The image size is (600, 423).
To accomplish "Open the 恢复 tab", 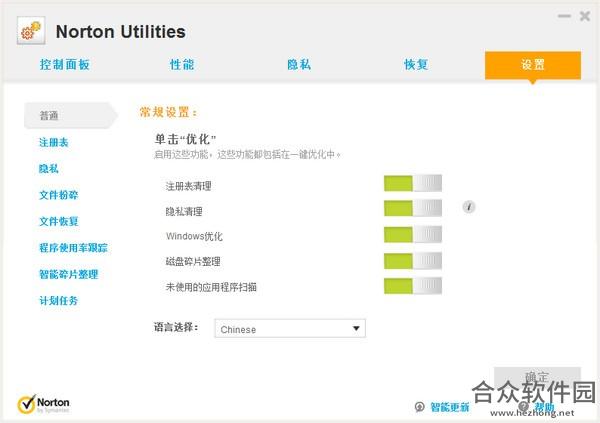I will pos(416,64).
